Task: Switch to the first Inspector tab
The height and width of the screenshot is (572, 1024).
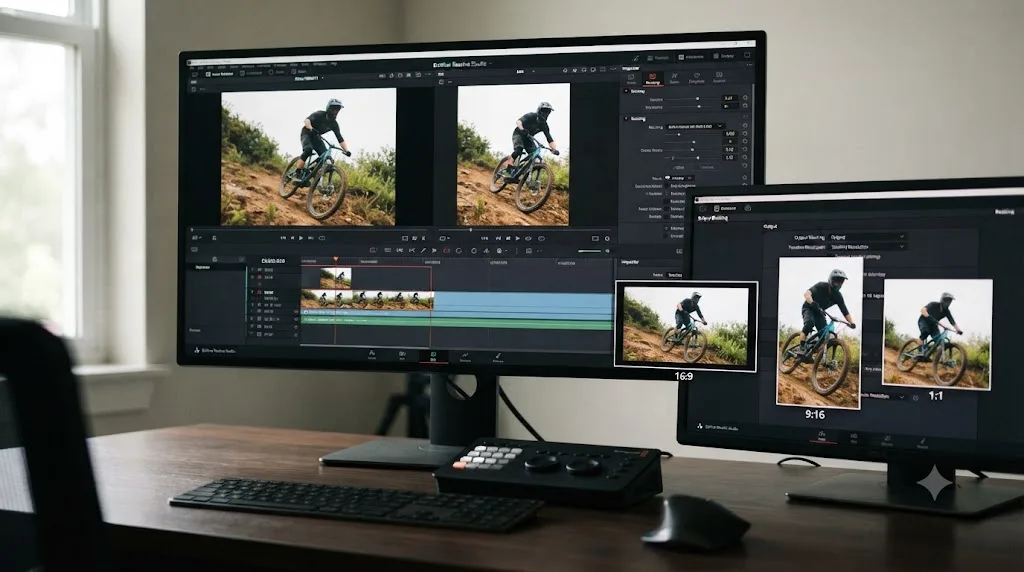Action: 631,78
